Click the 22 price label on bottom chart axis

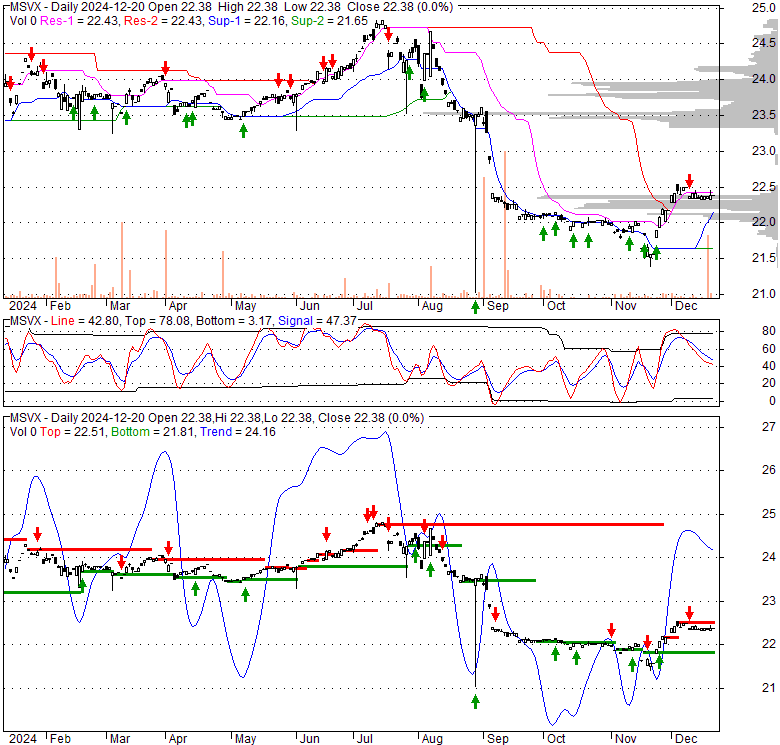769,644
